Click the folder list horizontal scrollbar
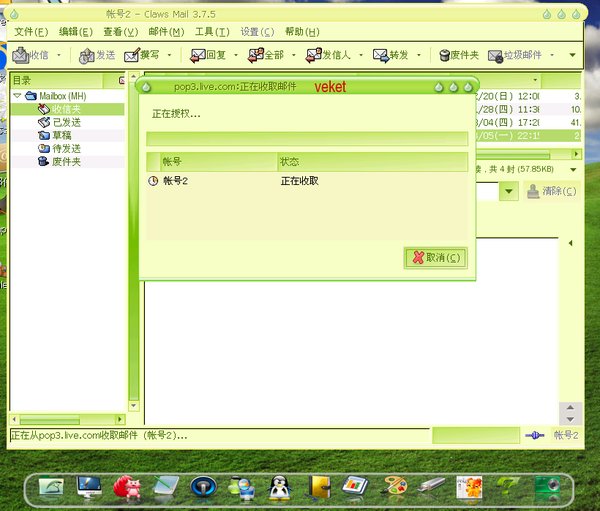This screenshot has height=511, width=600. (x=67, y=420)
